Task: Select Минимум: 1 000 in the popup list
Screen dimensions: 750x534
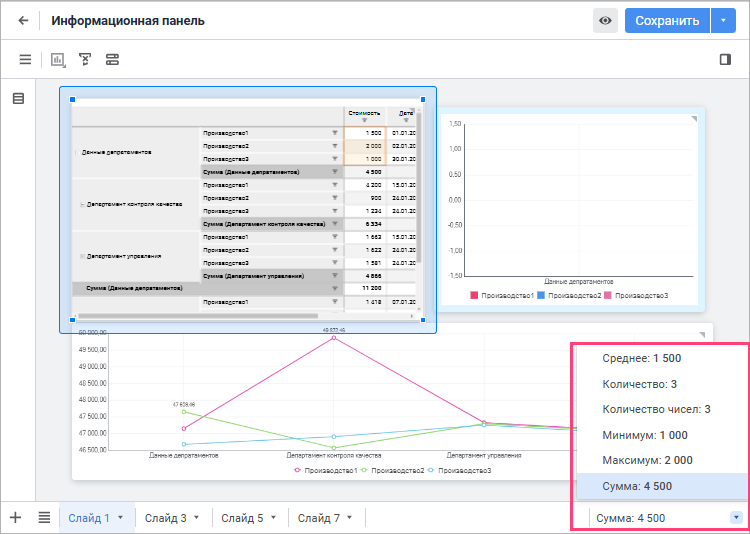Action: 662,435
